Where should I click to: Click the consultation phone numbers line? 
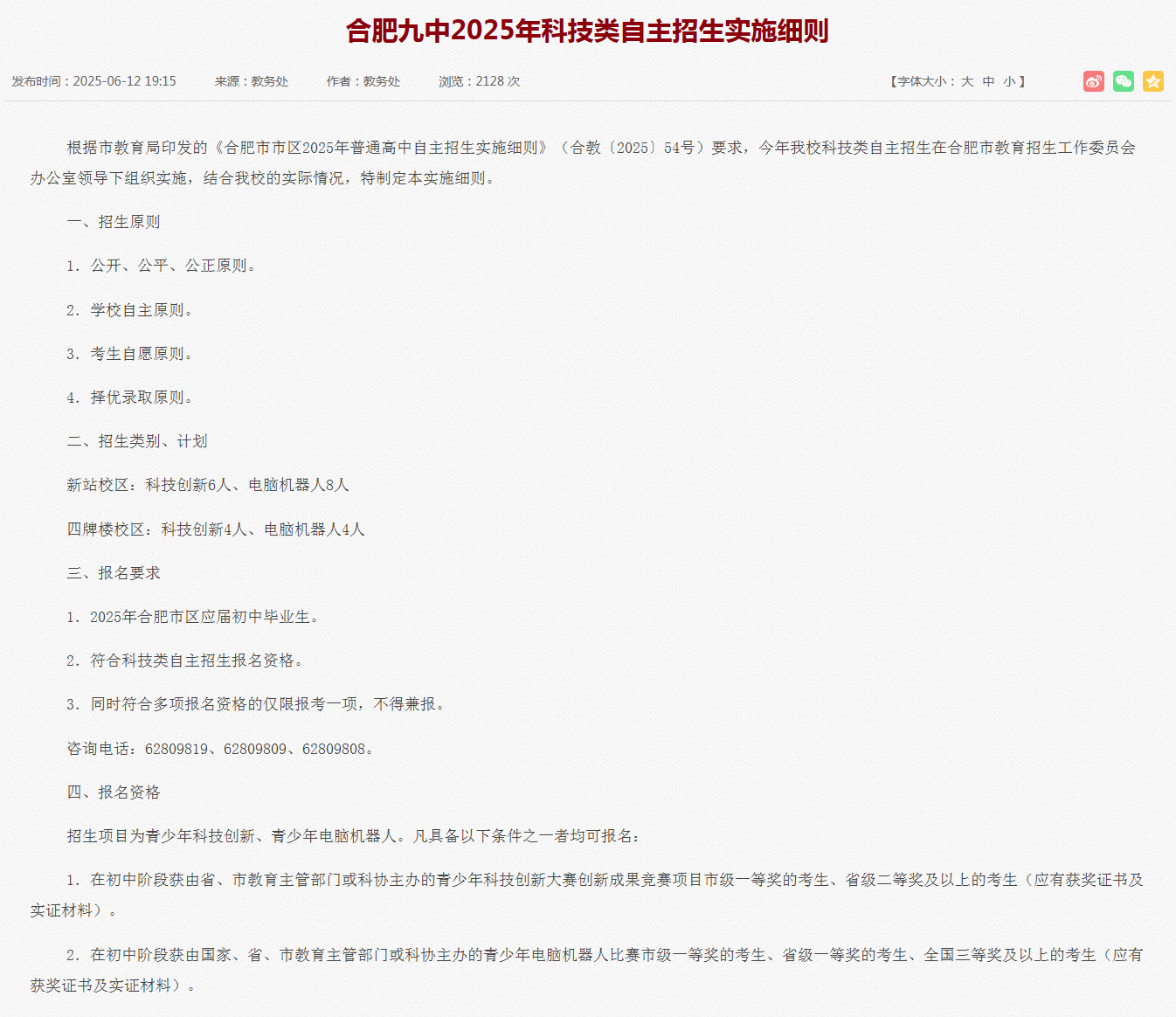coord(220,749)
